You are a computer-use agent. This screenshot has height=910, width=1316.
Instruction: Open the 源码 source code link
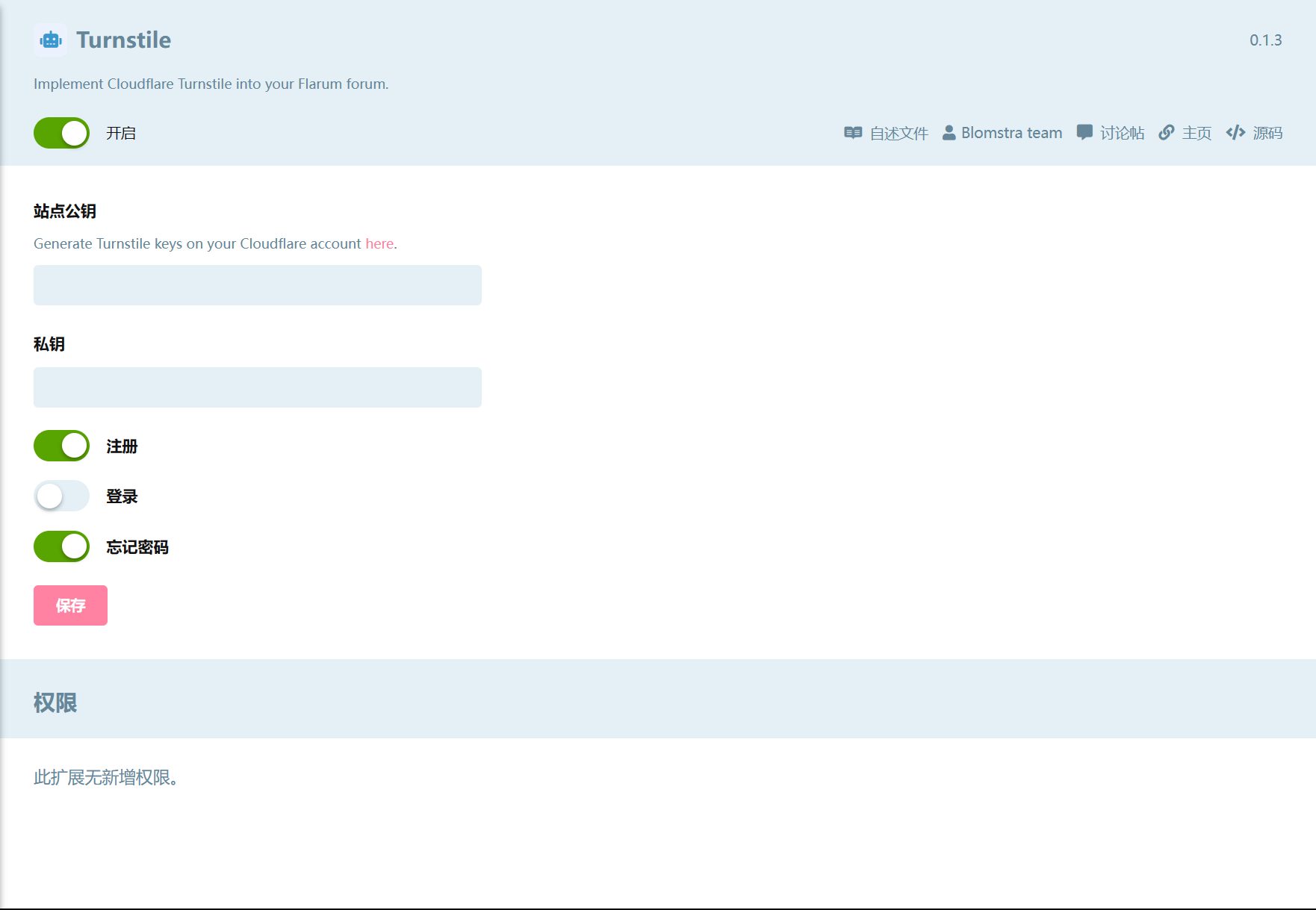(x=1255, y=133)
